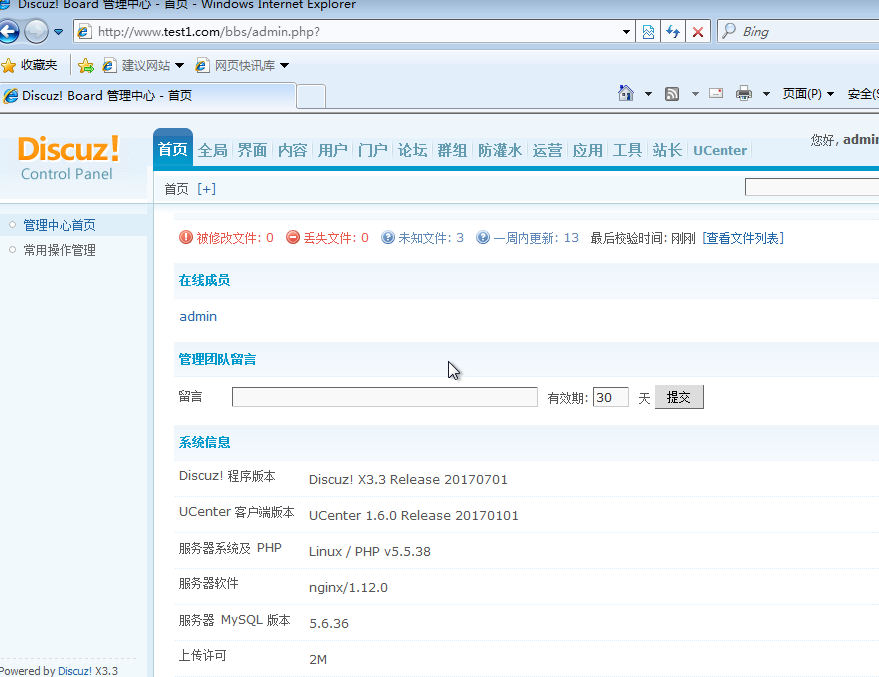879x677 pixels.
Task: Click the 一周内更新: 13 text
Action: 536,238
